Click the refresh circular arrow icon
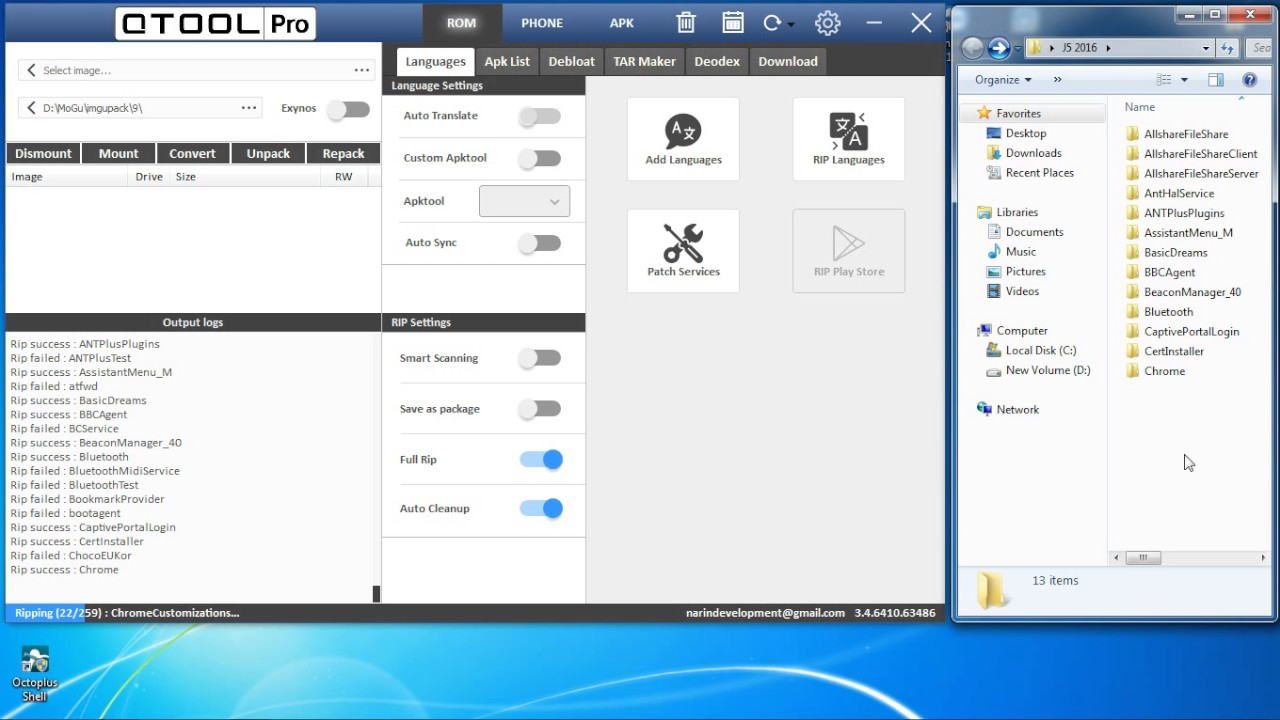 pyautogui.click(x=772, y=23)
